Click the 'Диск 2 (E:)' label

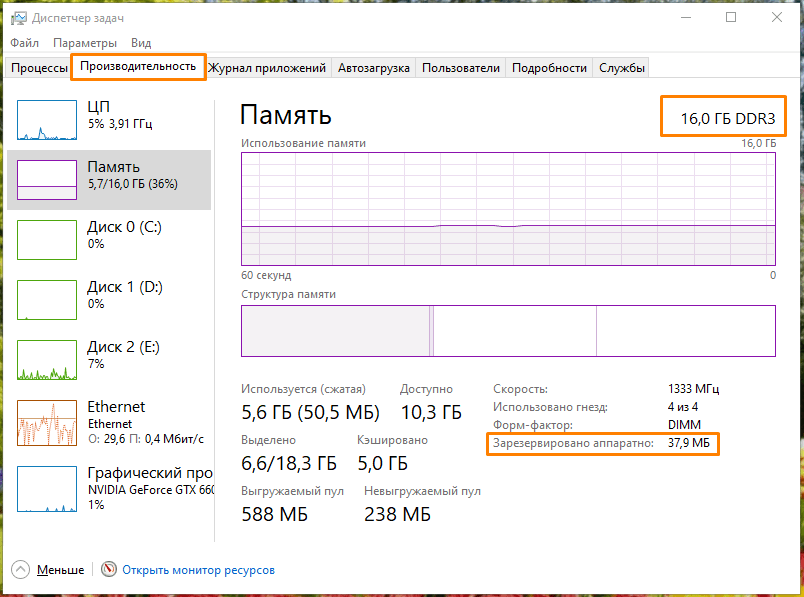coord(124,347)
